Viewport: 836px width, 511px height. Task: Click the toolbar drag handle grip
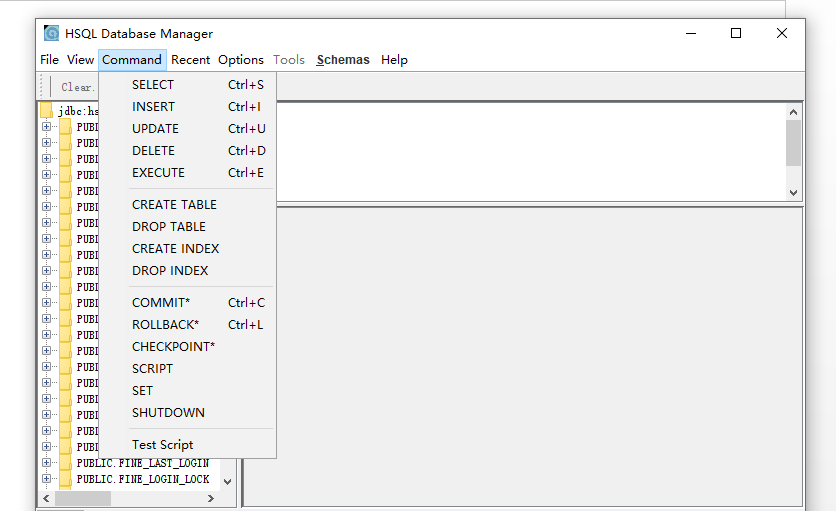(41, 86)
